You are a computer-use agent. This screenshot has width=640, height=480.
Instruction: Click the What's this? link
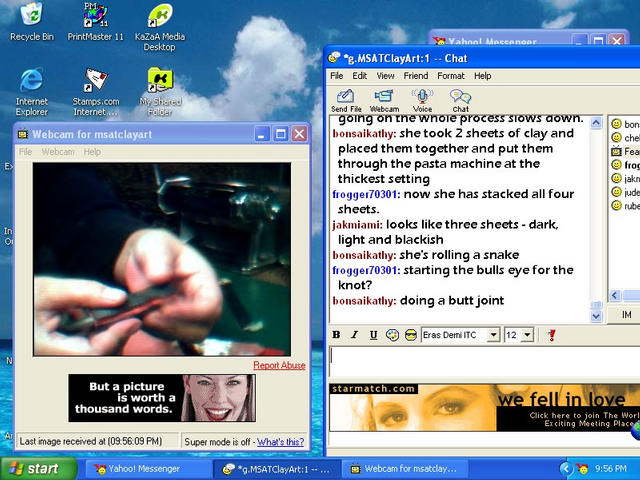pyautogui.click(x=280, y=442)
